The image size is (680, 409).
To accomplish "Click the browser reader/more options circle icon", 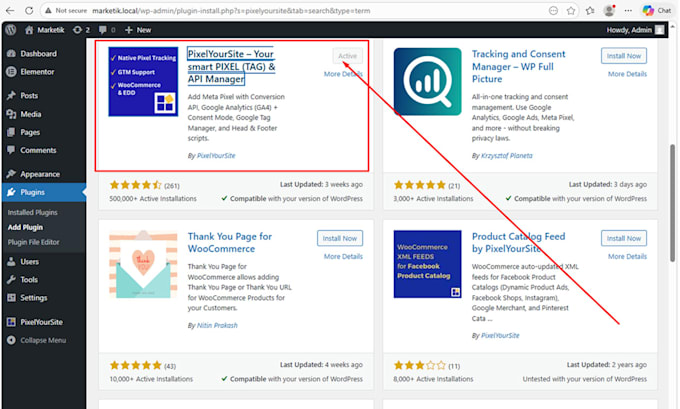I will pyautogui.click(x=553, y=11).
